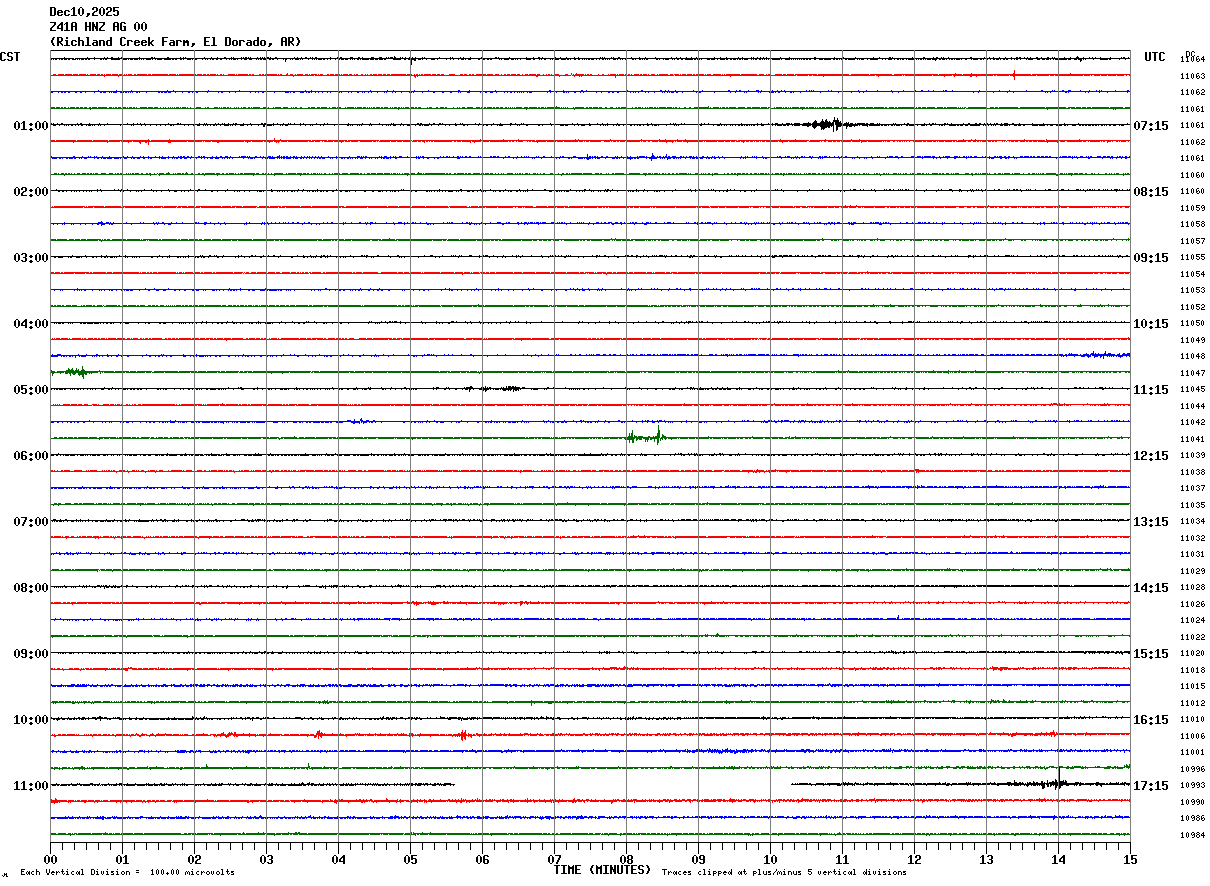1210x886 pixels.
Task: Click the UTC time zone label
Action: click(1154, 57)
